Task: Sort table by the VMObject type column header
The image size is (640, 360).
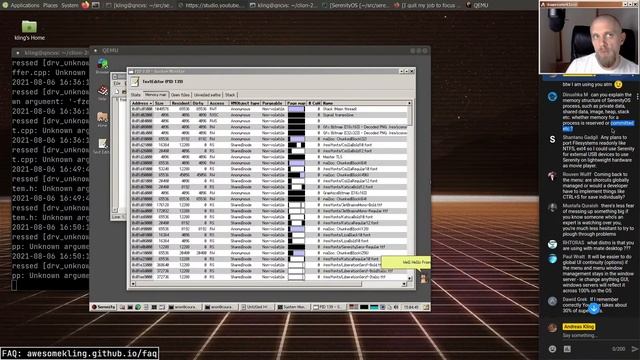Action: click(245, 103)
